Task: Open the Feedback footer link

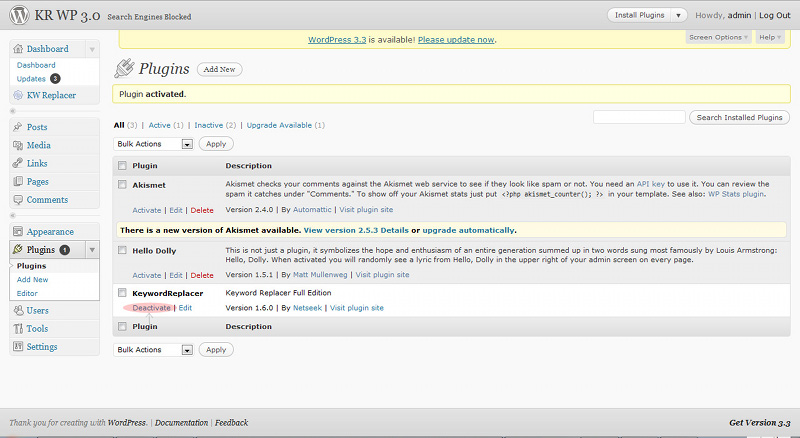Action: pos(231,423)
